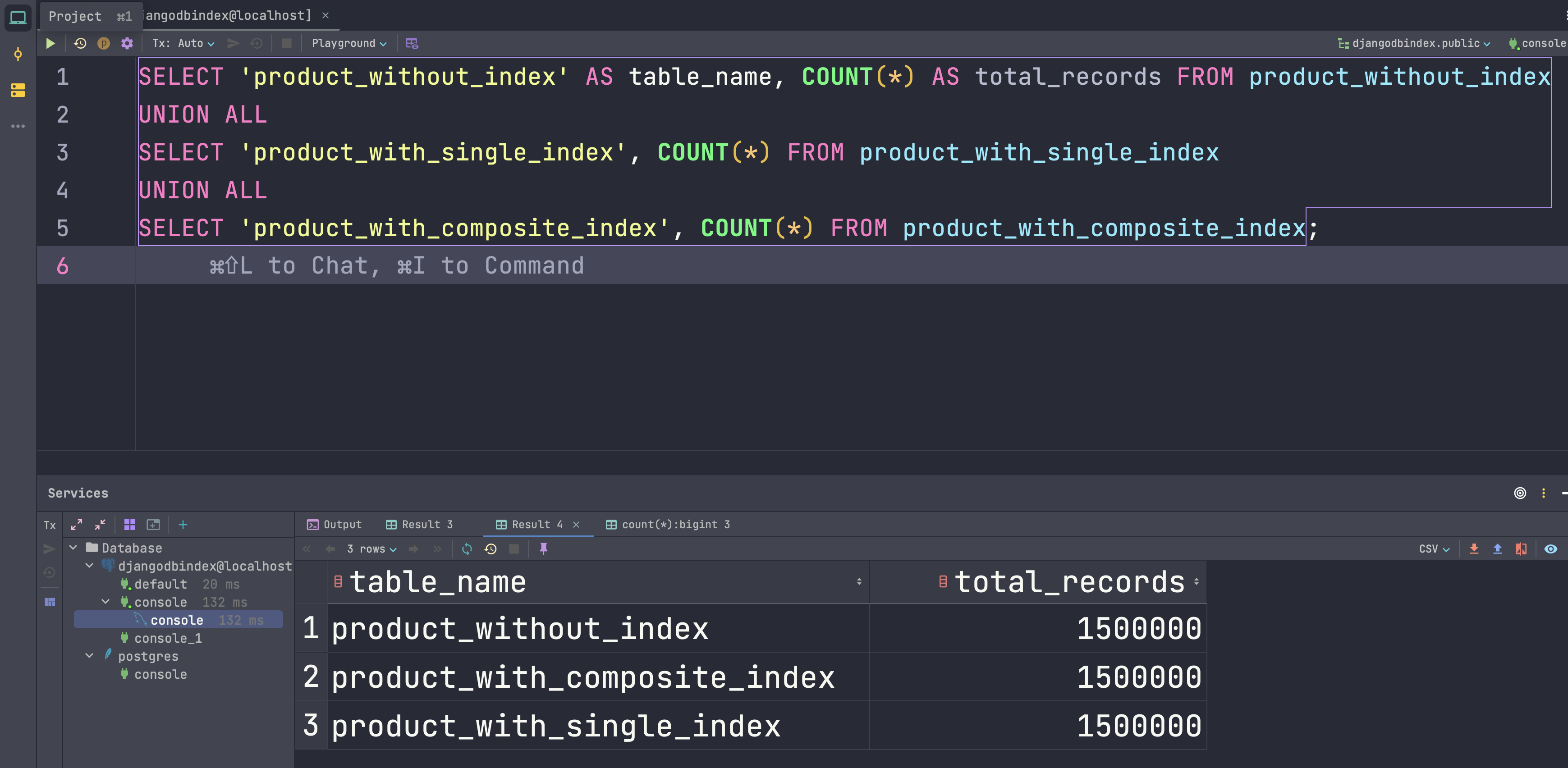Open the Playground resolve mode dropdown
Viewport: 1568px width, 768px height.
(x=349, y=43)
